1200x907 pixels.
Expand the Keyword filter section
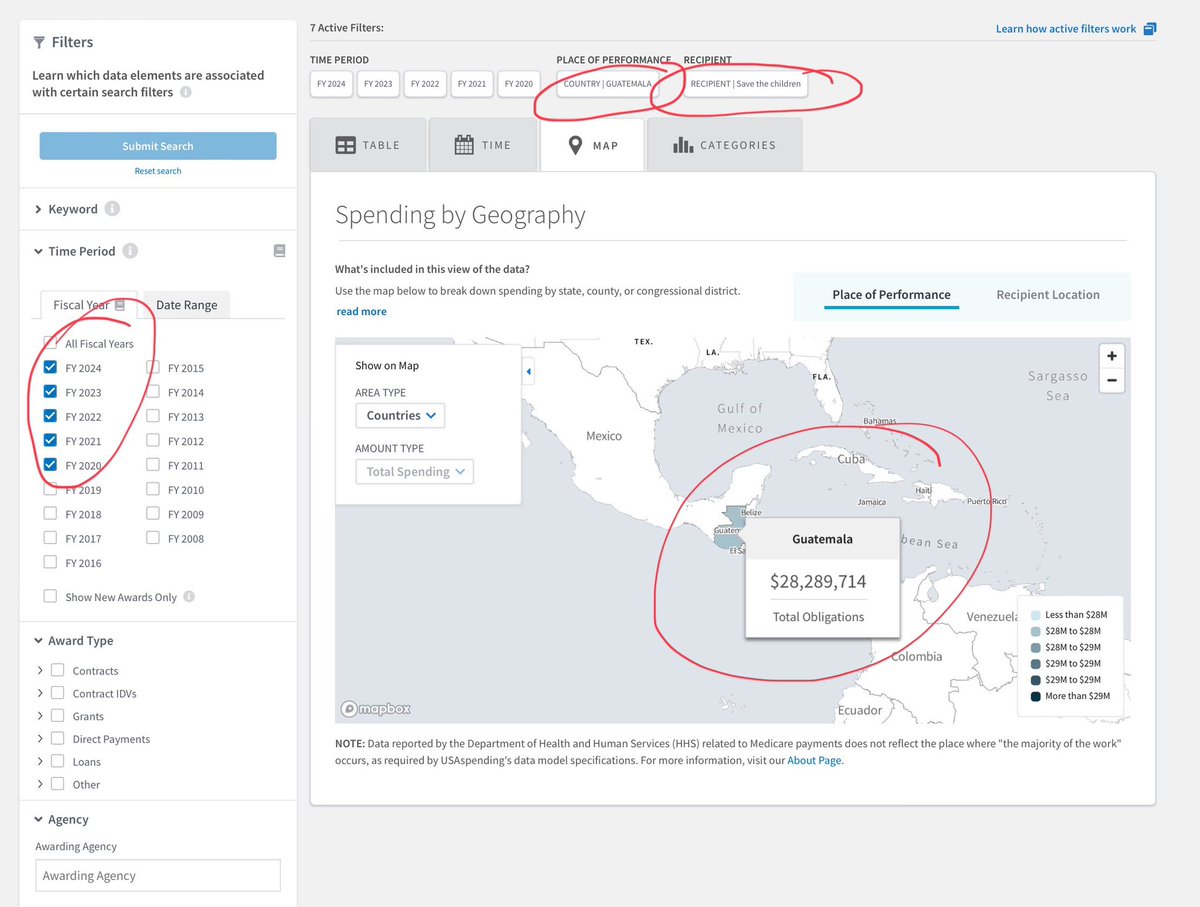(38, 209)
